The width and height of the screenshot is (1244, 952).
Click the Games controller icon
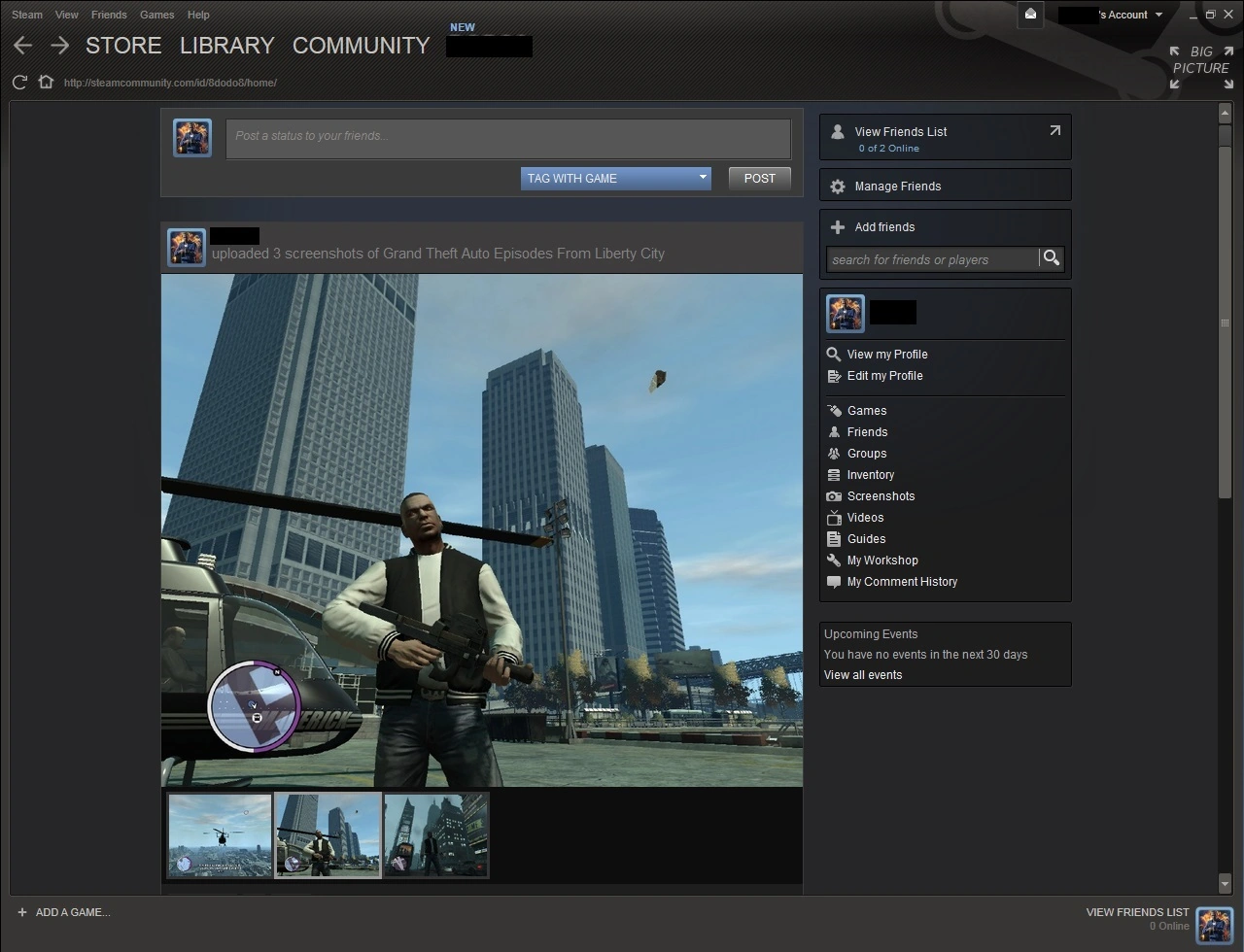click(x=834, y=411)
